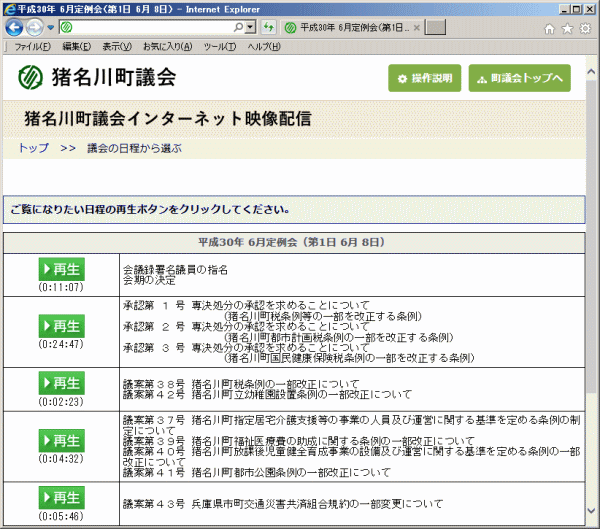Click the refresh page icon
Viewport: 600px width, 529px height.
(270, 27)
